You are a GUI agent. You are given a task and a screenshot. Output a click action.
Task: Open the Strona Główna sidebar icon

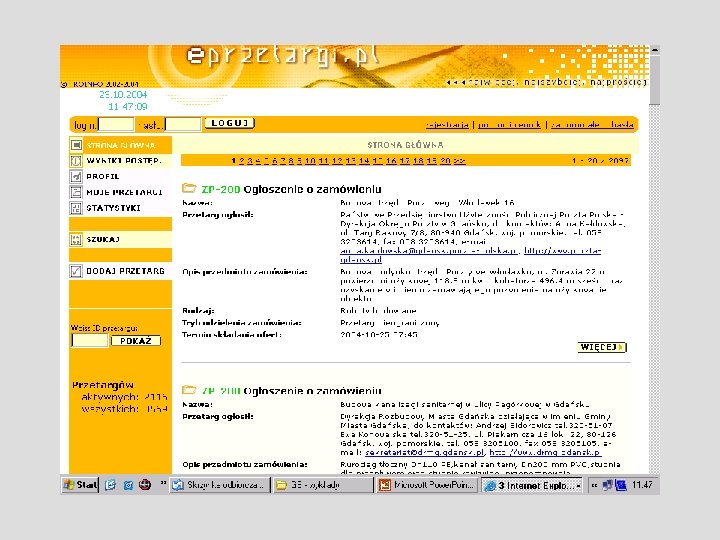(76, 145)
